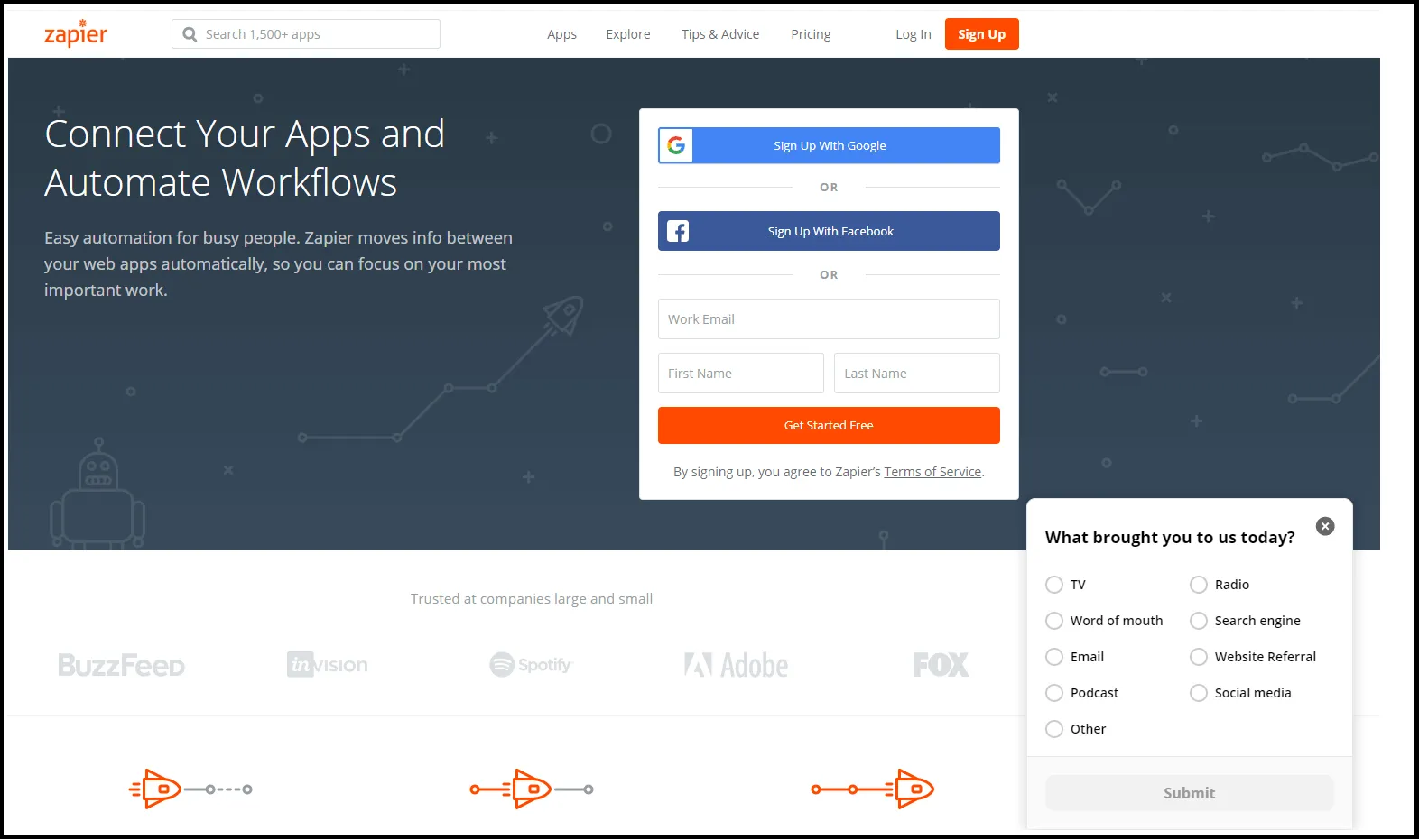
Task: Click the orange Sign Up button
Action: tap(982, 34)
